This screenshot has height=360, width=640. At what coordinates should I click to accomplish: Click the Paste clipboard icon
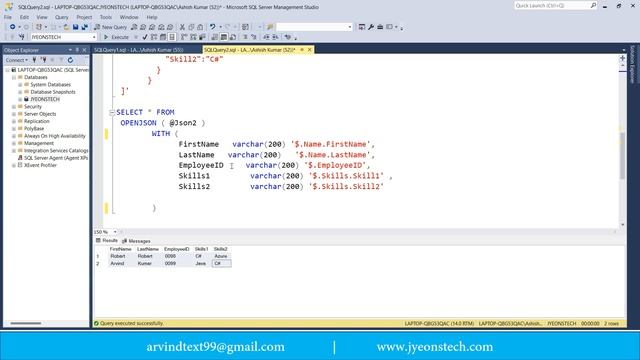point(200,27)
